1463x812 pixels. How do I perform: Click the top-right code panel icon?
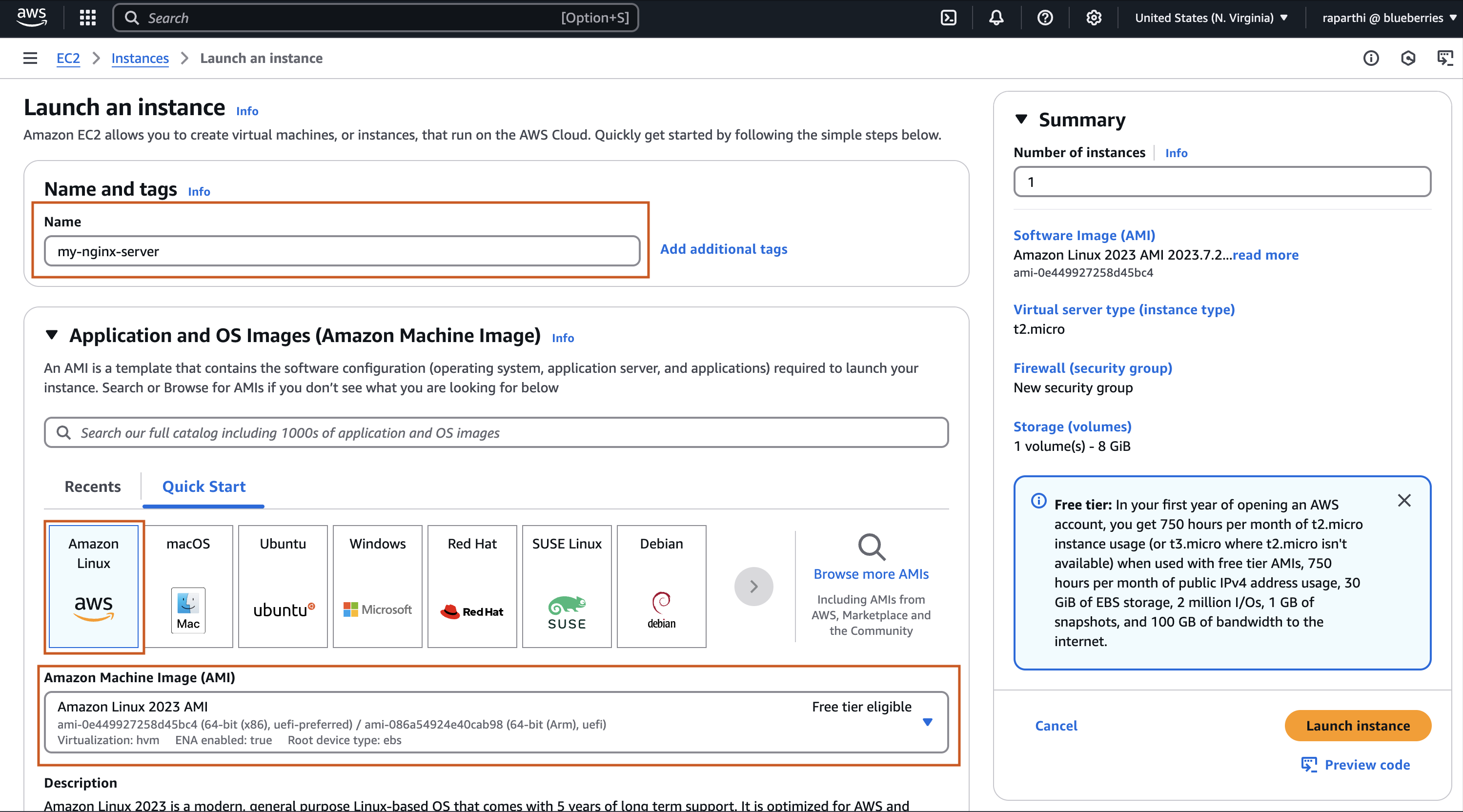click(x=1445, y=58)
